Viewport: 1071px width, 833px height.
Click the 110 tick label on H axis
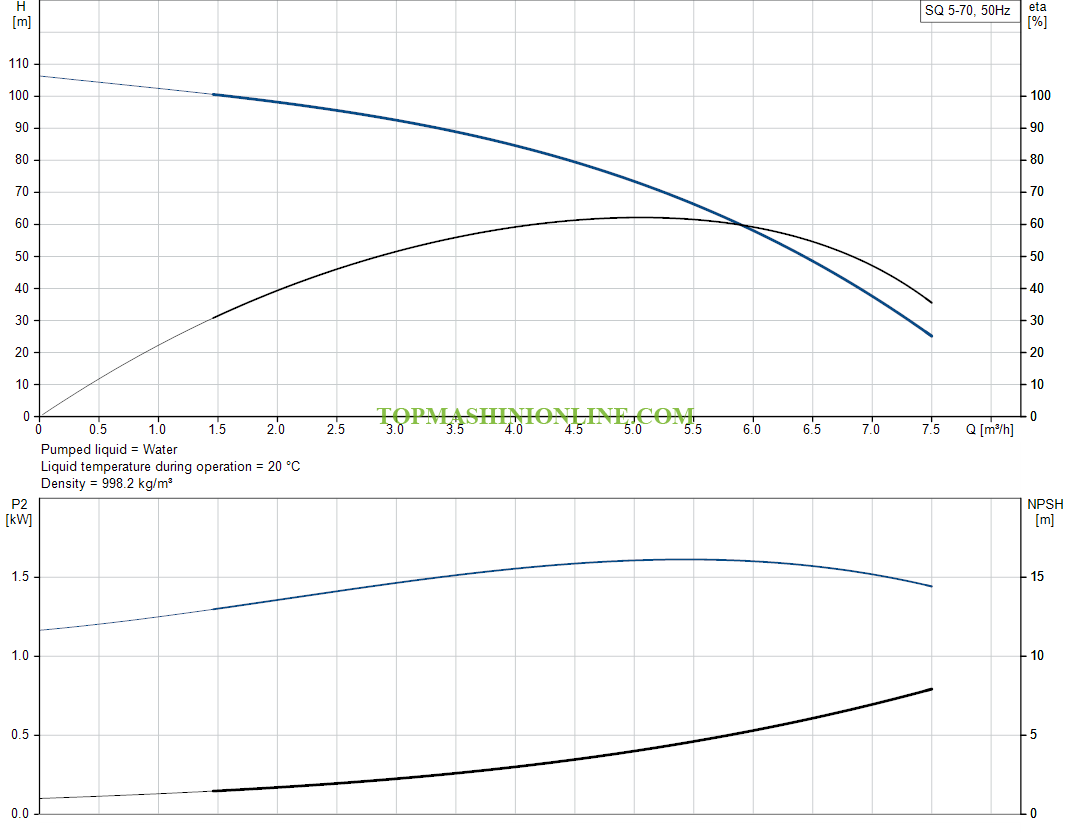(x=18, y=63)
